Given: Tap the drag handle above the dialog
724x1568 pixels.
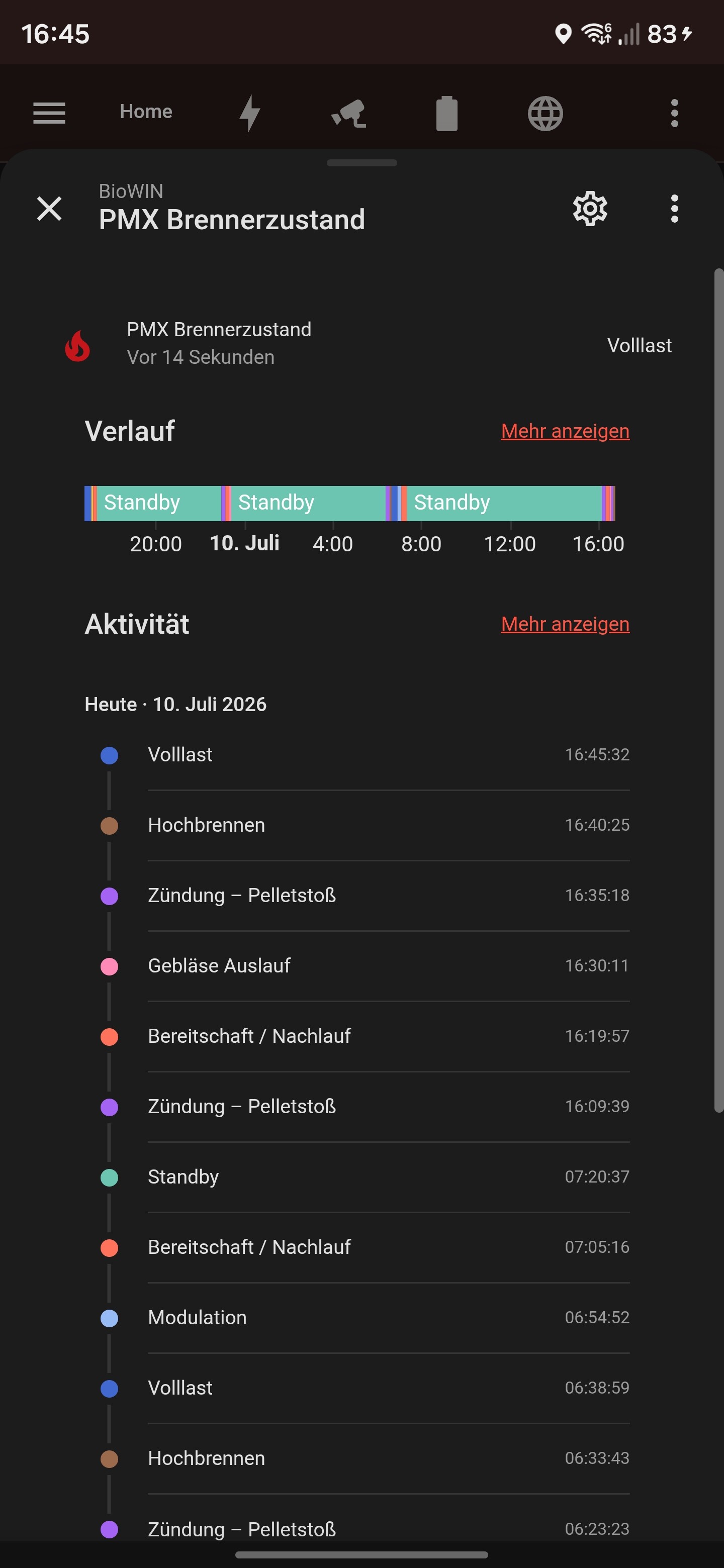Looking at the screenshot, I should [x=361, y=163].
